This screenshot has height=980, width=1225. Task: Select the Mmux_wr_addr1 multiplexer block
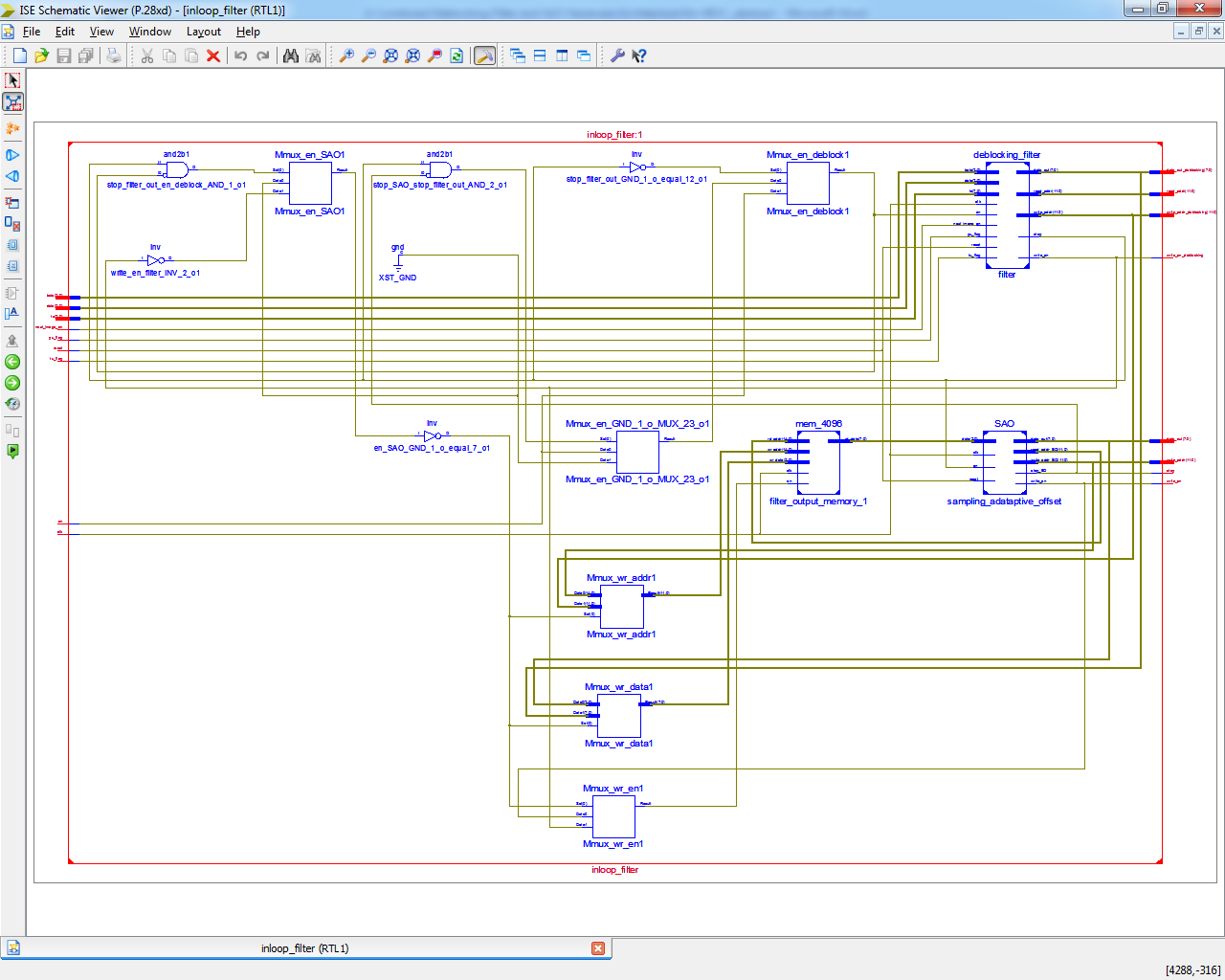pos(622,607)
